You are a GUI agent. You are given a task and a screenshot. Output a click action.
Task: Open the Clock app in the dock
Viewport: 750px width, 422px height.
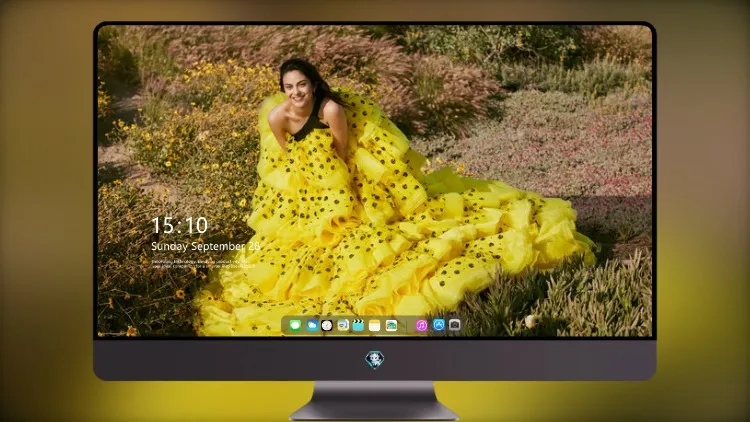pyautogui.click(x=327, y=325)
